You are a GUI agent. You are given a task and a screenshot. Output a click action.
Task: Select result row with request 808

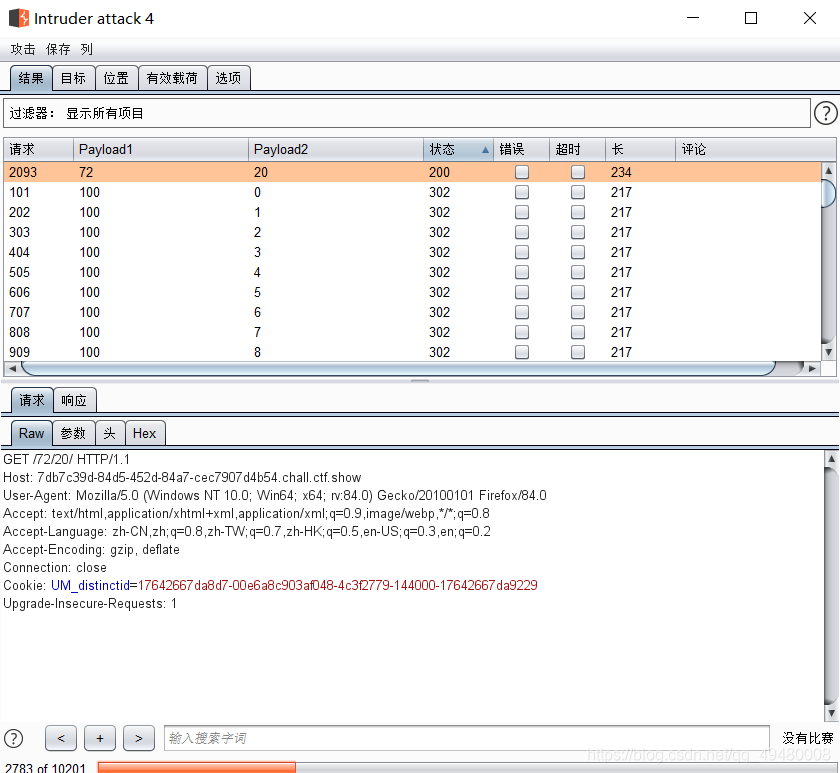(x=412, y=332)
